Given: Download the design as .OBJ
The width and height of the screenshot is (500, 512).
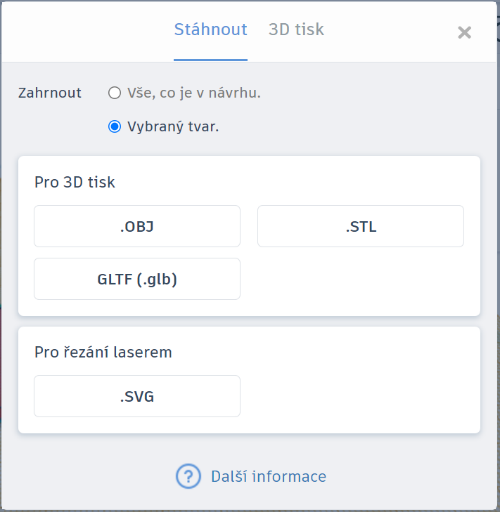Looking at the screenshot, I should (x=137, y=226).
